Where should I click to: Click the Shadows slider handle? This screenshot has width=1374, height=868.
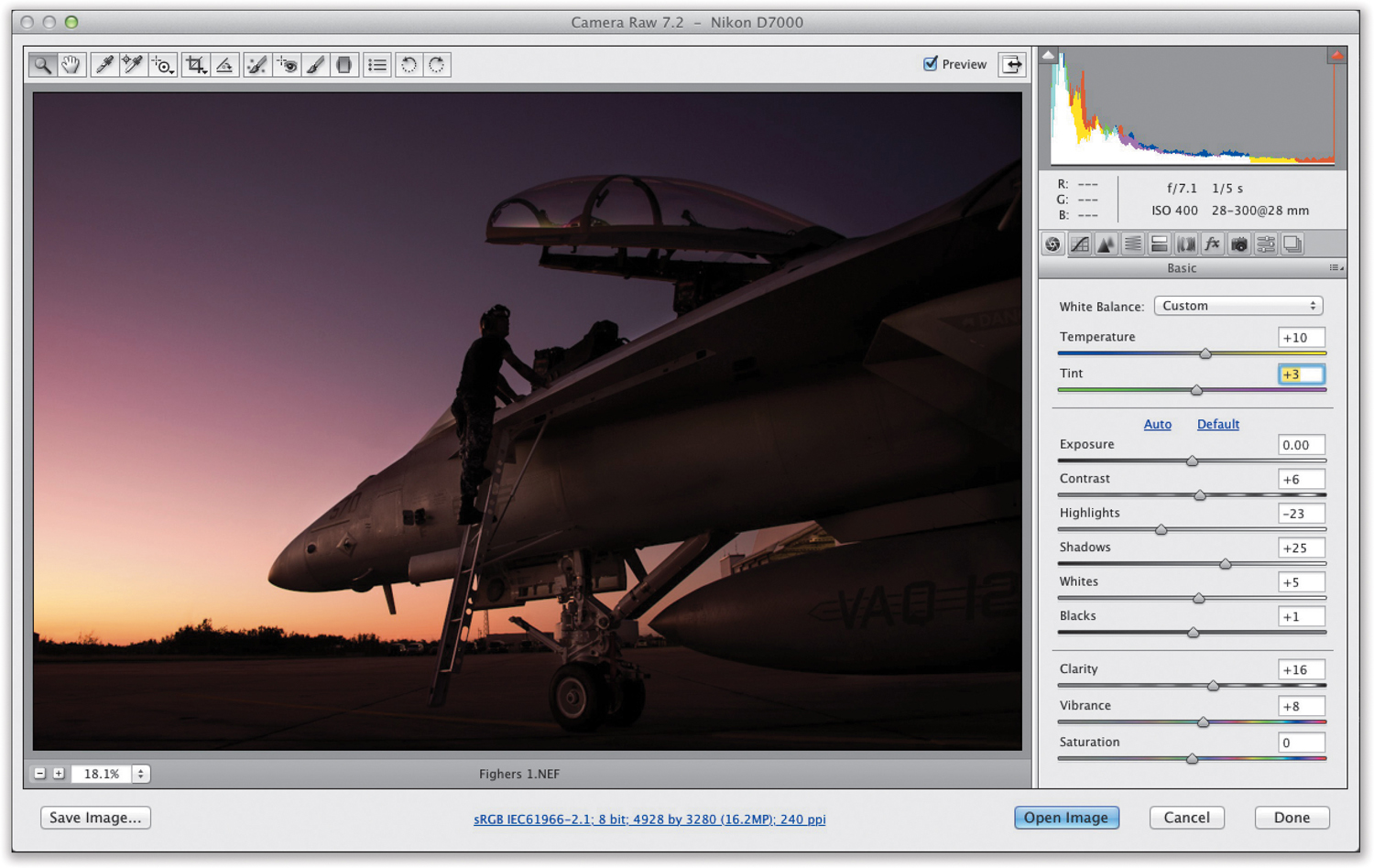click(1226, 564)
